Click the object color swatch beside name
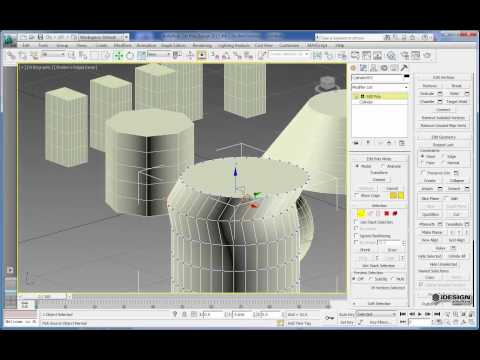Screen dimensions: 480x360 406,77
